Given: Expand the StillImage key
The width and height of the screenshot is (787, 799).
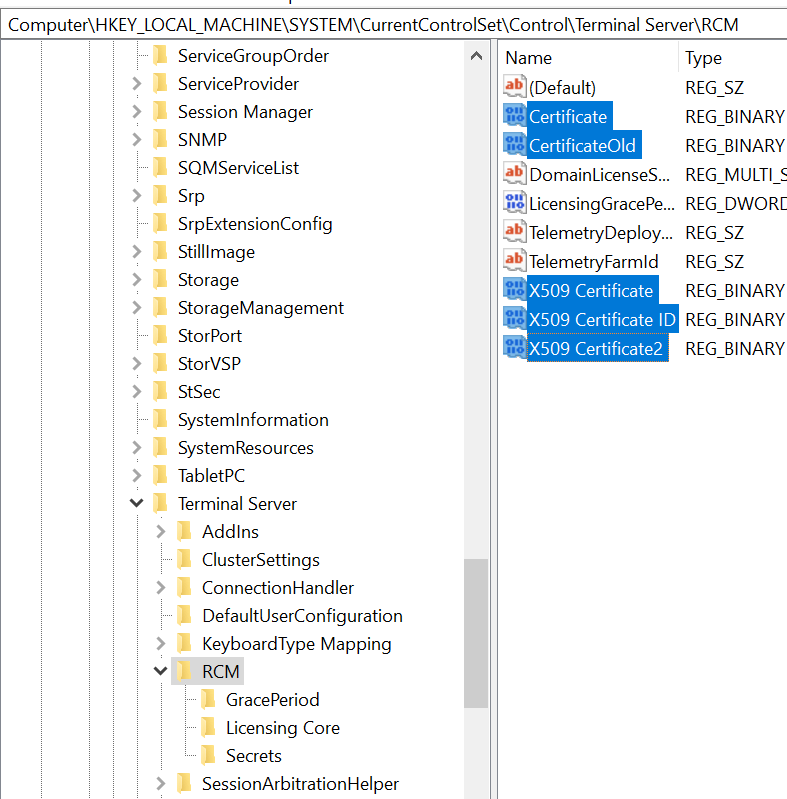Looking at the screenshot, I should (137, 252).
